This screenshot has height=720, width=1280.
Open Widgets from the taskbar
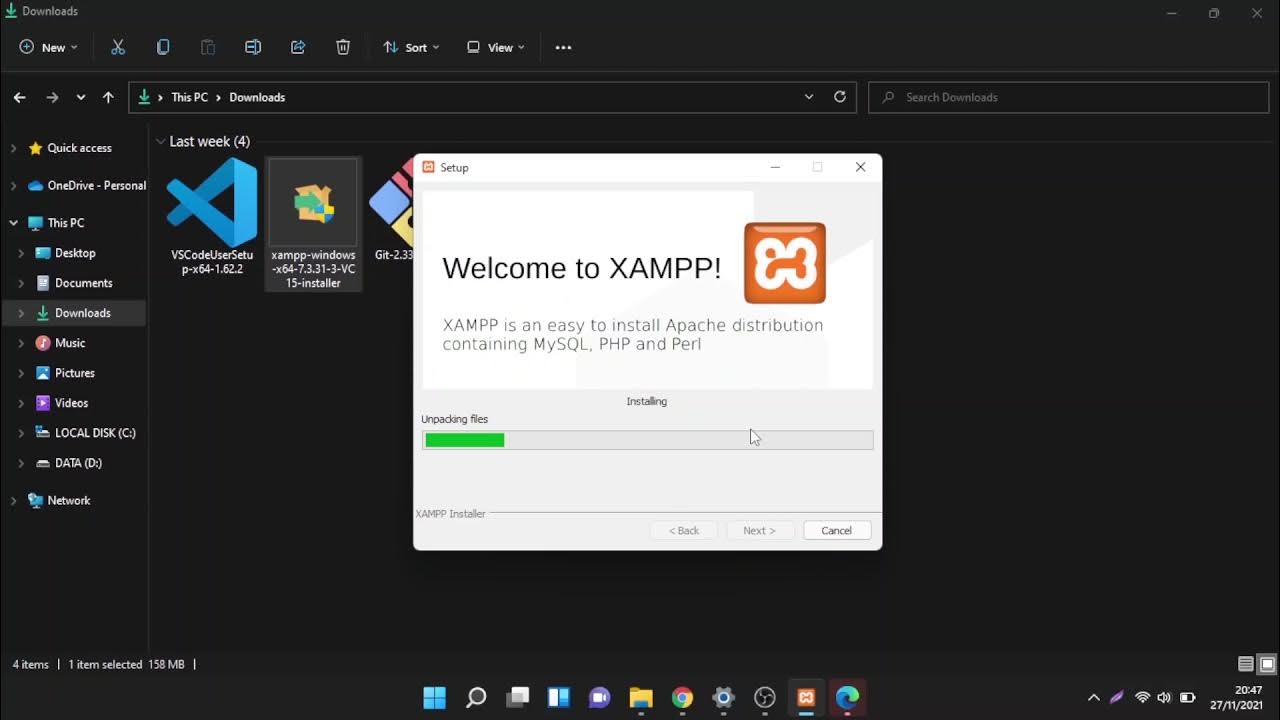coord(558,697)
